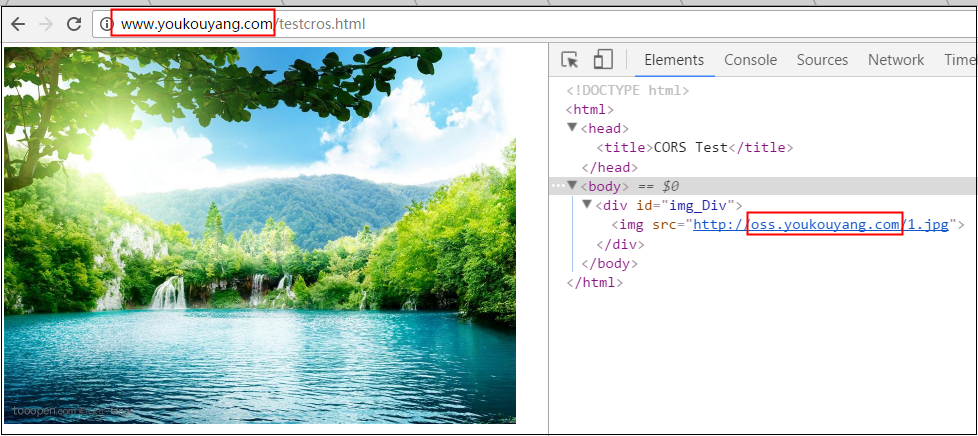
Task: Collapse the img_Div div node arrow
Action: click(587, 204)
